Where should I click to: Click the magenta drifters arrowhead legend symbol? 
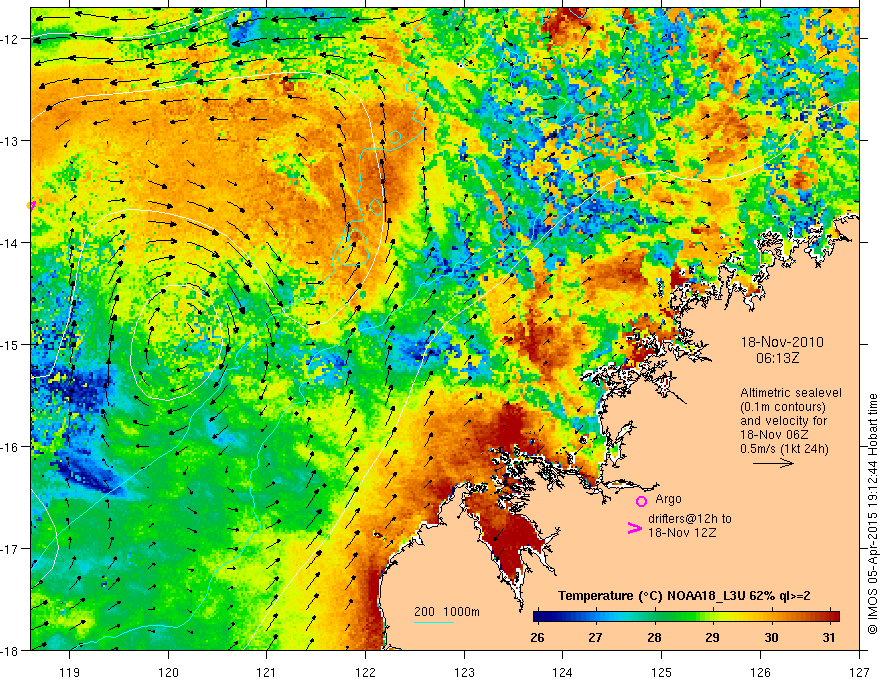(634, 528)
